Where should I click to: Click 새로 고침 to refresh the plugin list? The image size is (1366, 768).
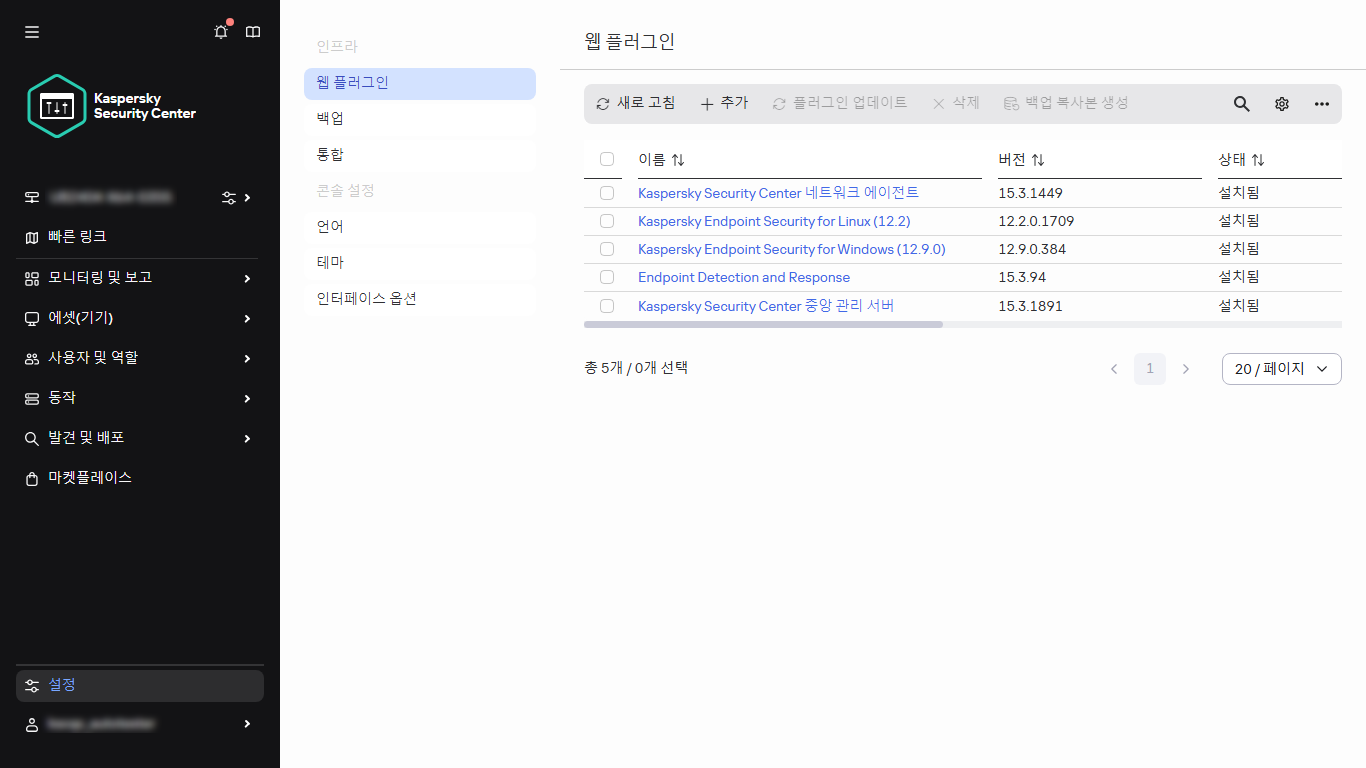point(636,103)
